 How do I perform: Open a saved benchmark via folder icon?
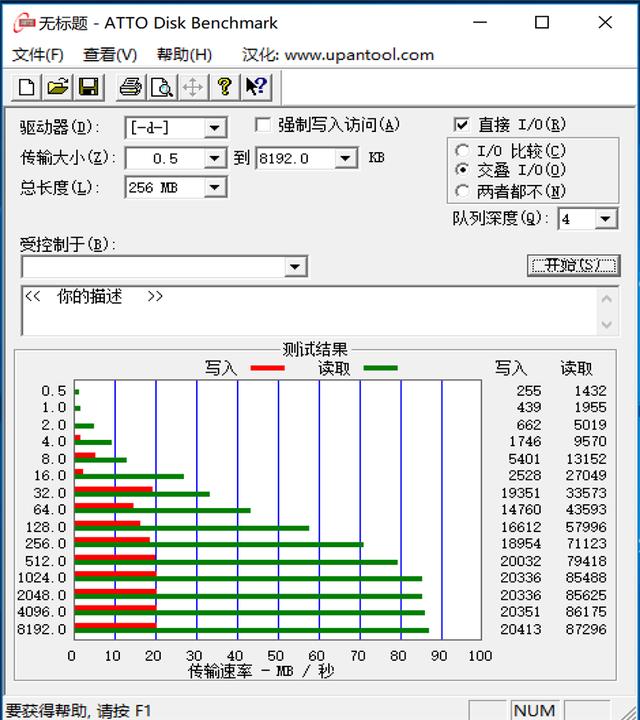click(x=57, y=87)
